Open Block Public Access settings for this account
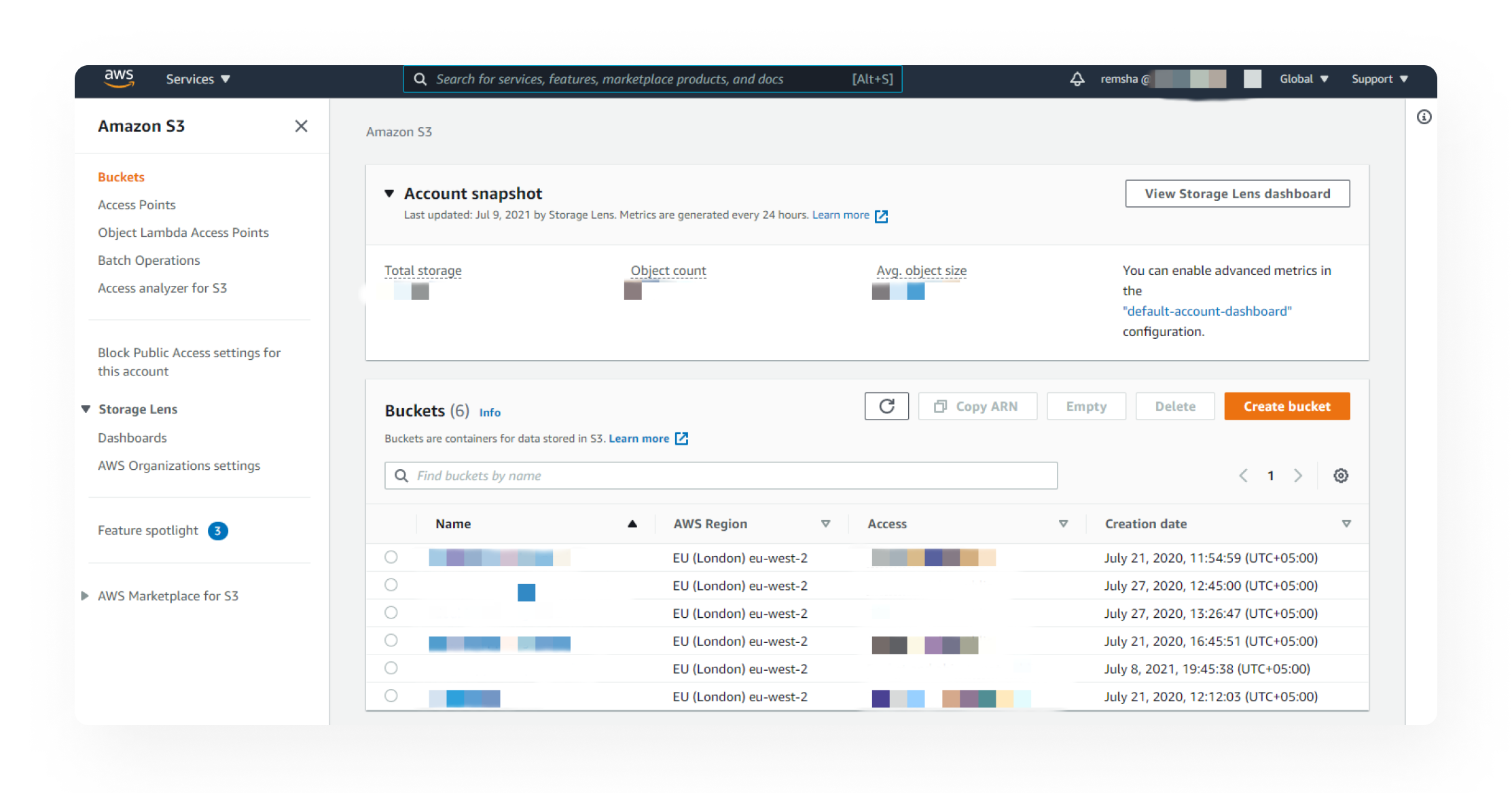1512x793 pixels. coord(190,362)
